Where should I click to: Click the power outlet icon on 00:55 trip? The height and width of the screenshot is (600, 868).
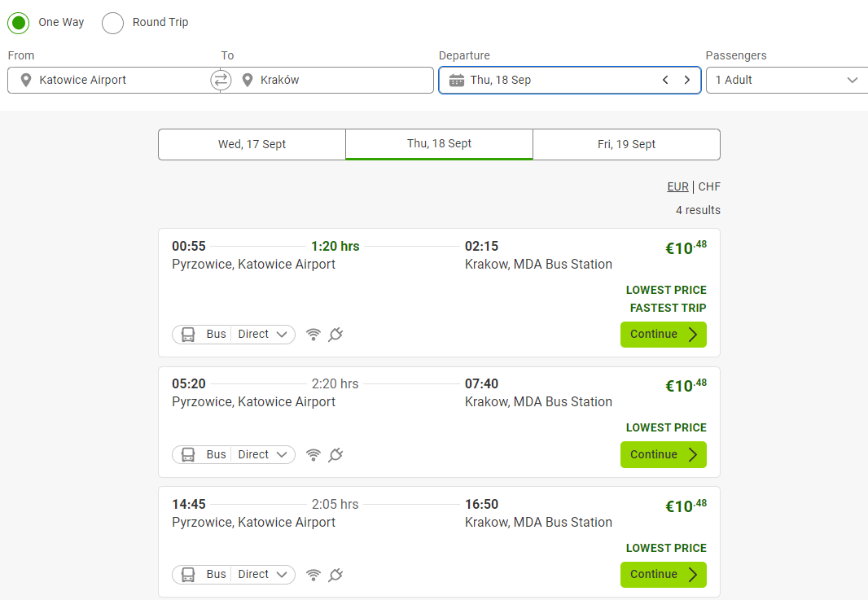[x=335, y=334]
